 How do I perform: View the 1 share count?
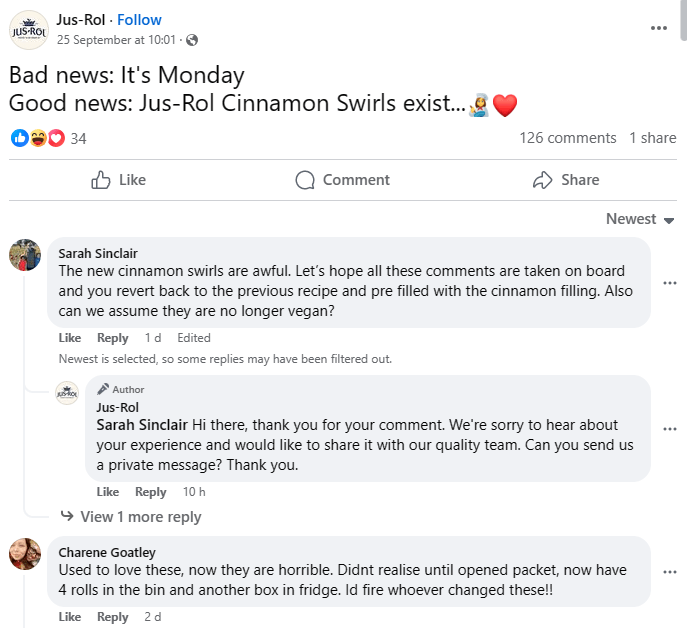click(x=652, y=138)
